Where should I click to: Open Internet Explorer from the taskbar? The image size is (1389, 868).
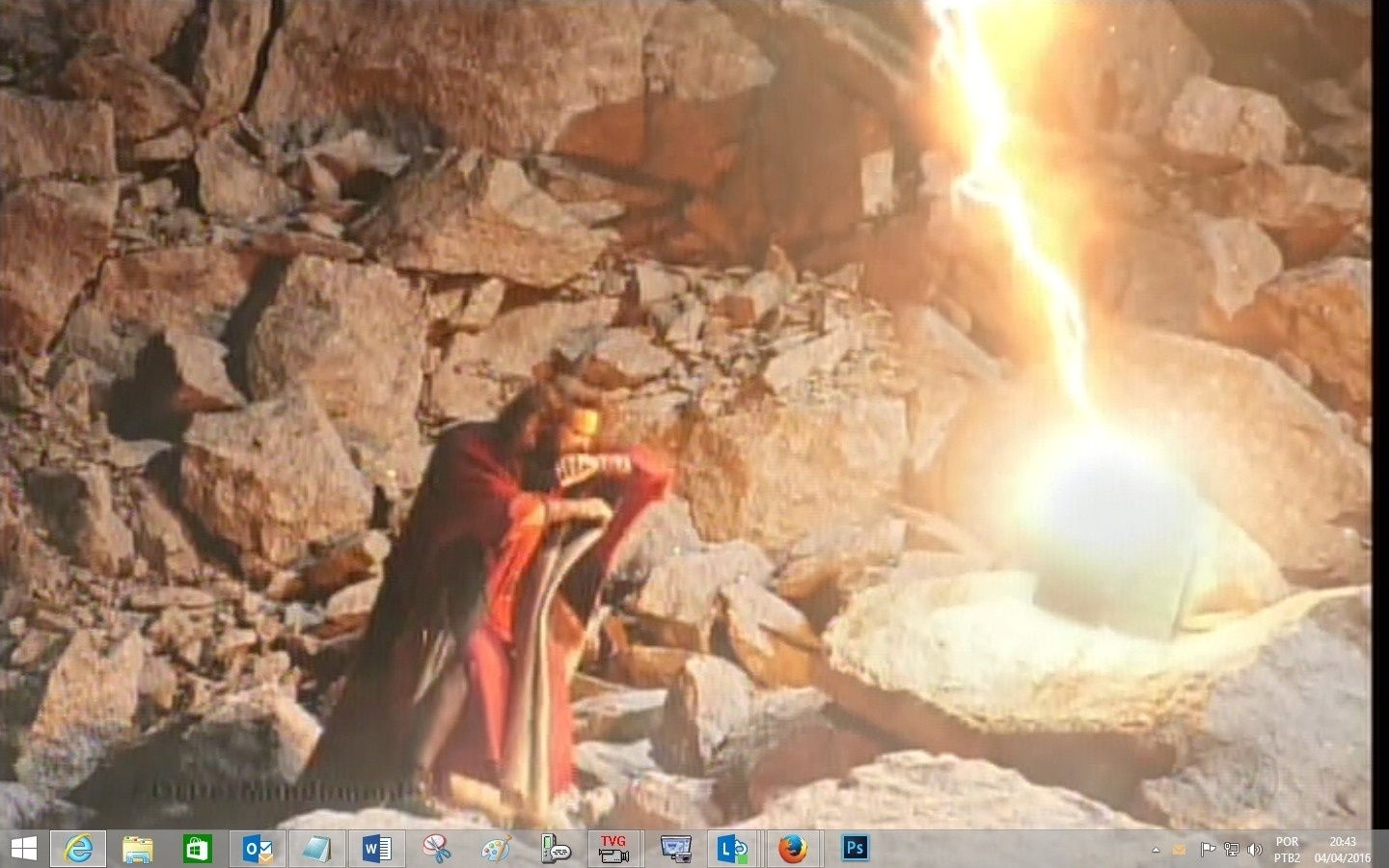tap(79, 849)
